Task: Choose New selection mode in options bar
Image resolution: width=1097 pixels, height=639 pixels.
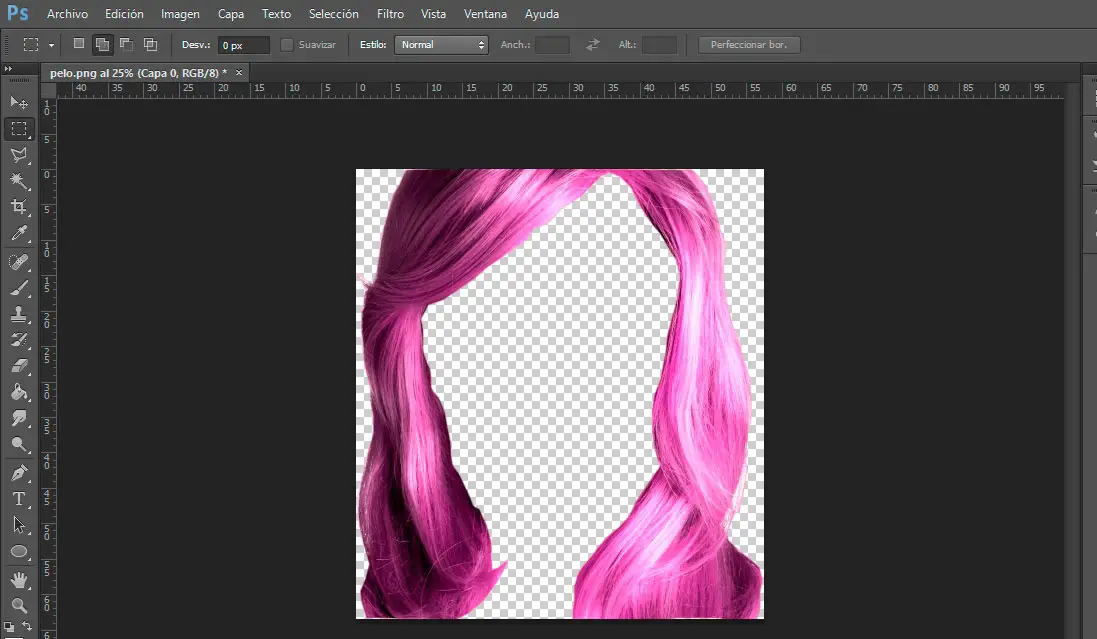Action: tap(79, 44)
